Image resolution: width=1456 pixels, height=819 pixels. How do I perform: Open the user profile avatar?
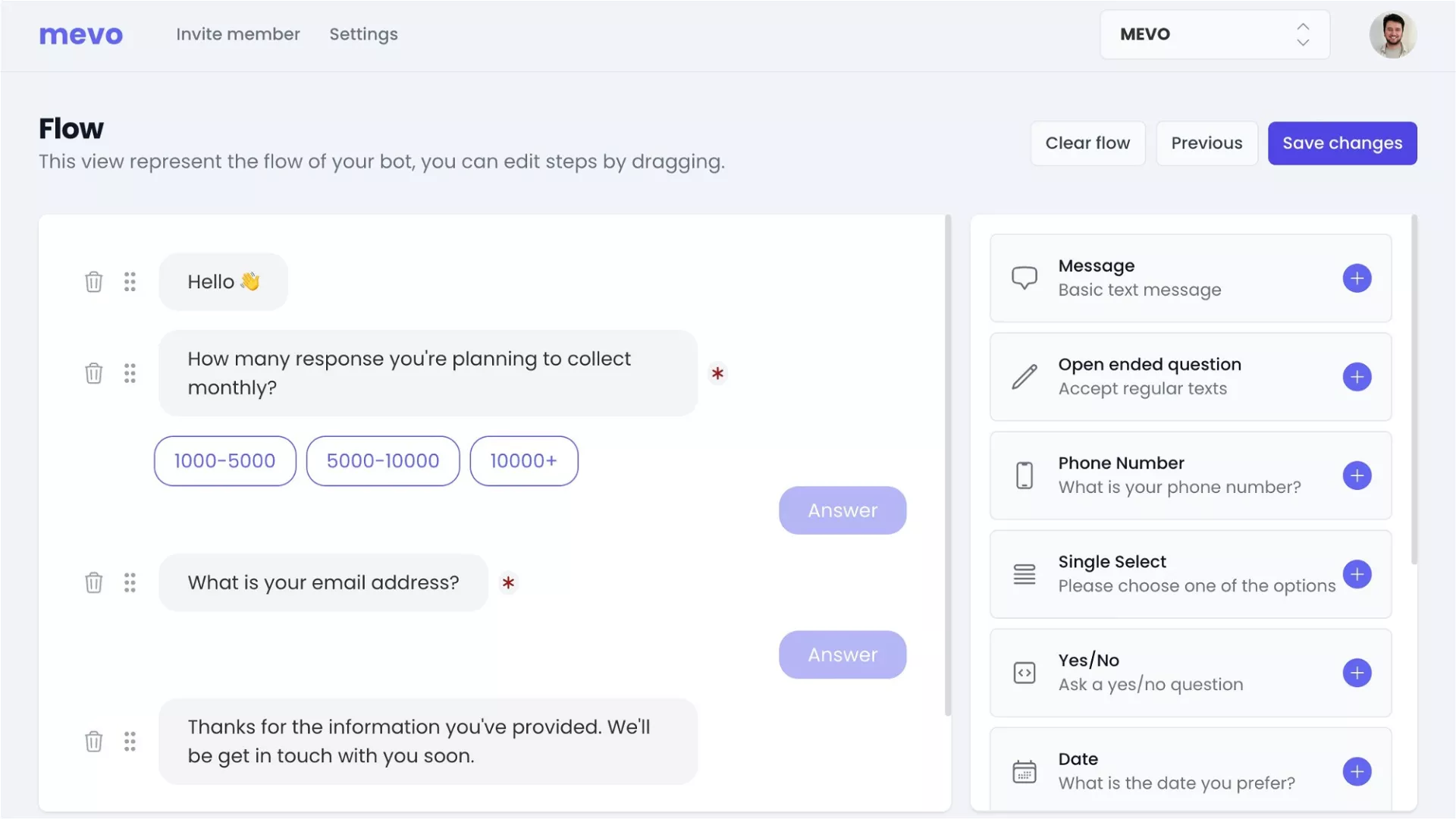pos(1392,34)
